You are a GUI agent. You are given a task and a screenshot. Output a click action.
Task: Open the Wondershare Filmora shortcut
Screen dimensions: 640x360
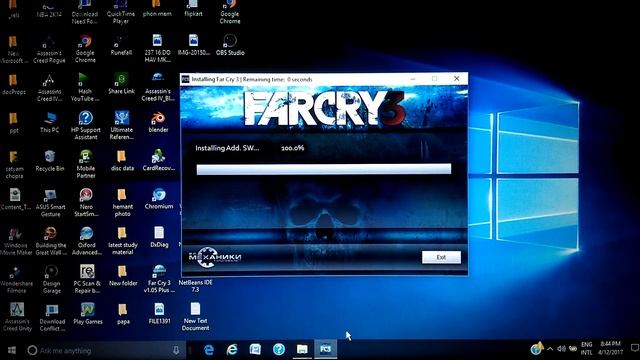[x=16, y=279]
